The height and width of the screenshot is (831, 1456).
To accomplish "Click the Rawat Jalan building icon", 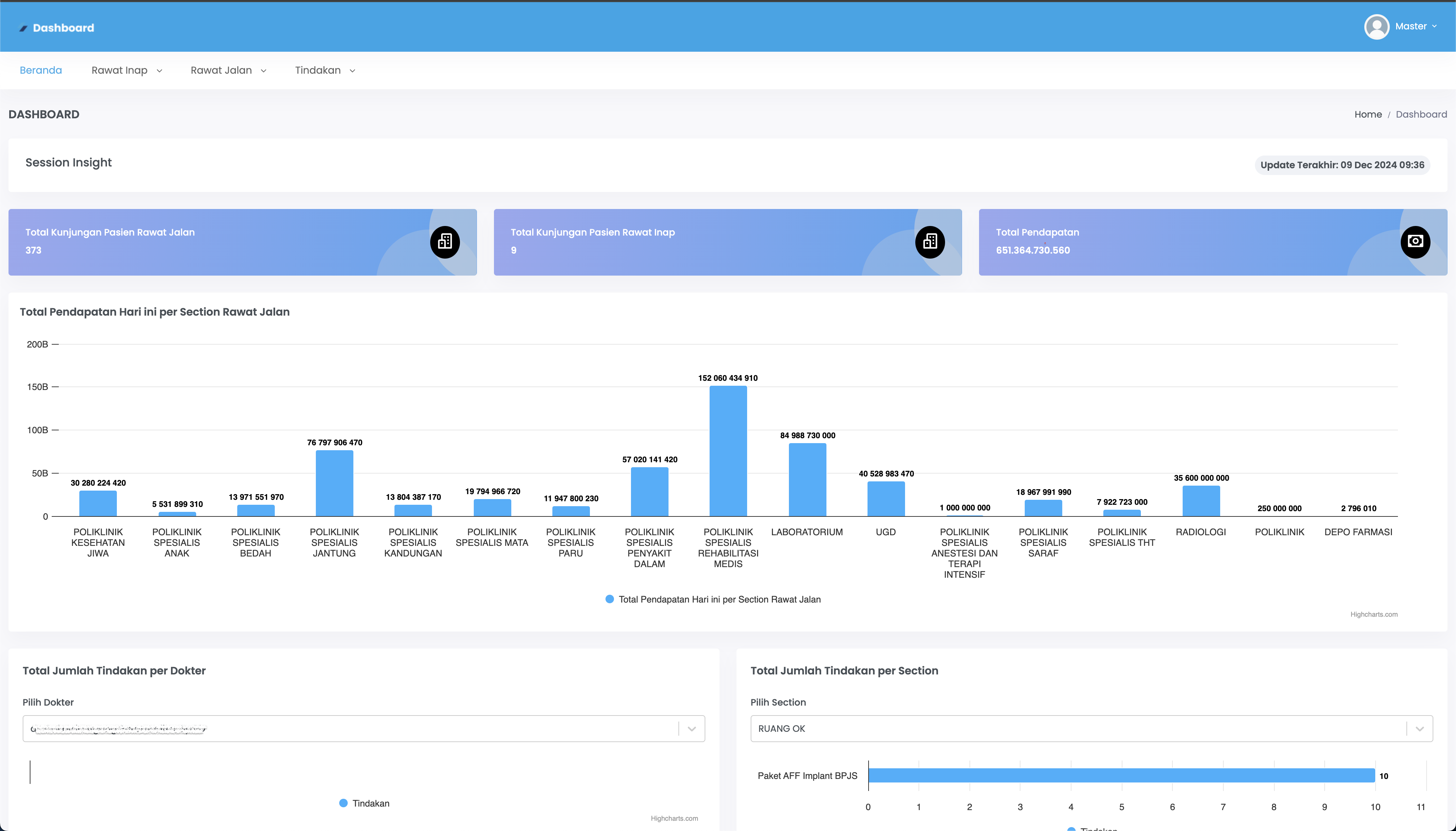I will [x=444, y=242].
